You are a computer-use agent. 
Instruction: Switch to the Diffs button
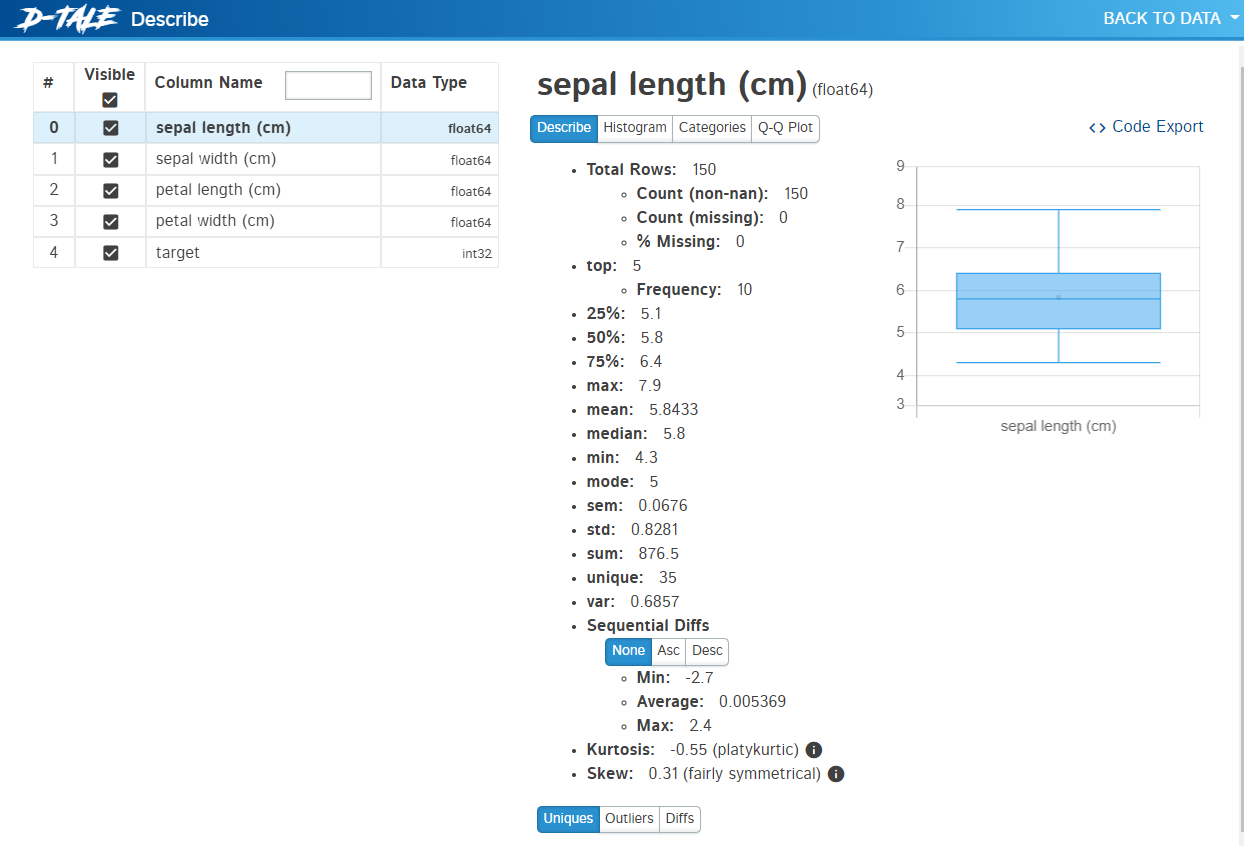[x=680, y=819]
